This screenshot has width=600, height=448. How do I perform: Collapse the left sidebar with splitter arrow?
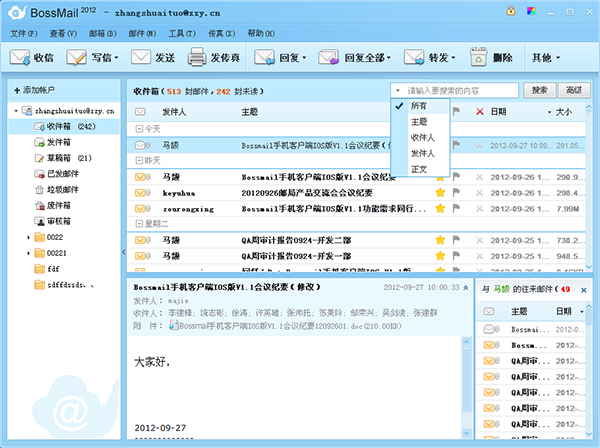tap(124, 252)
